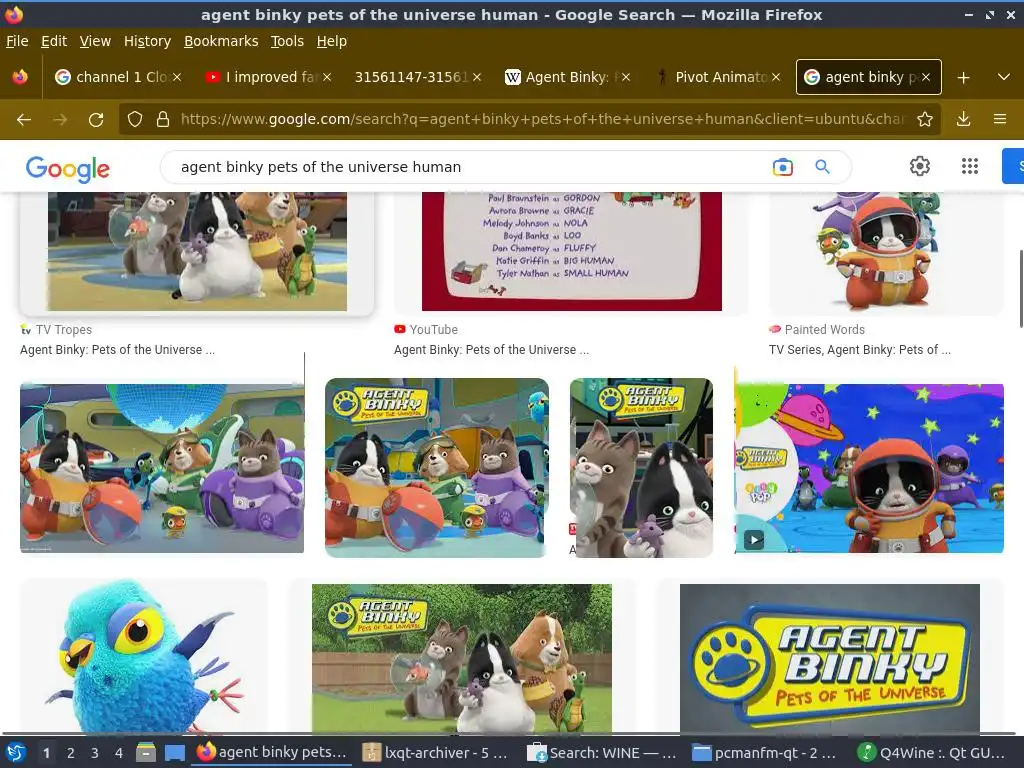
Task: Click the blue magnifier search button
Action: pyautogui.click(x=822, y=167)
